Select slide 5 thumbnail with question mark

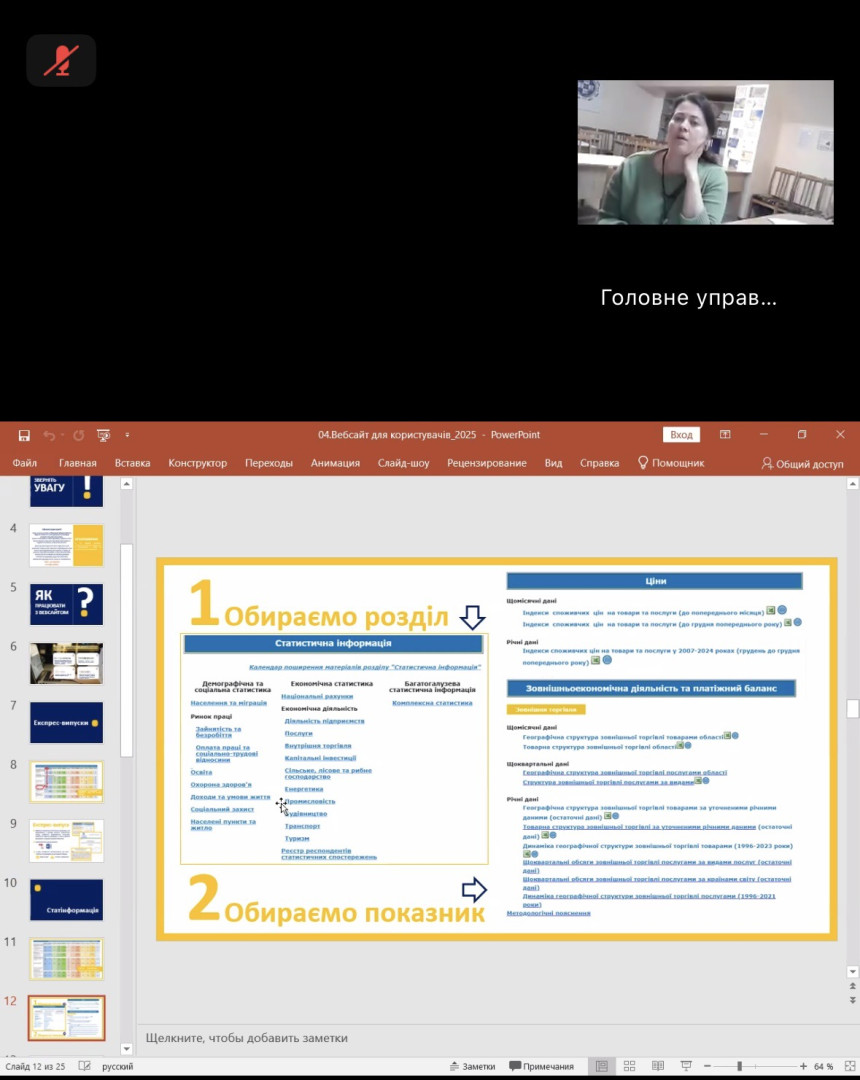[x=66, y=604]
